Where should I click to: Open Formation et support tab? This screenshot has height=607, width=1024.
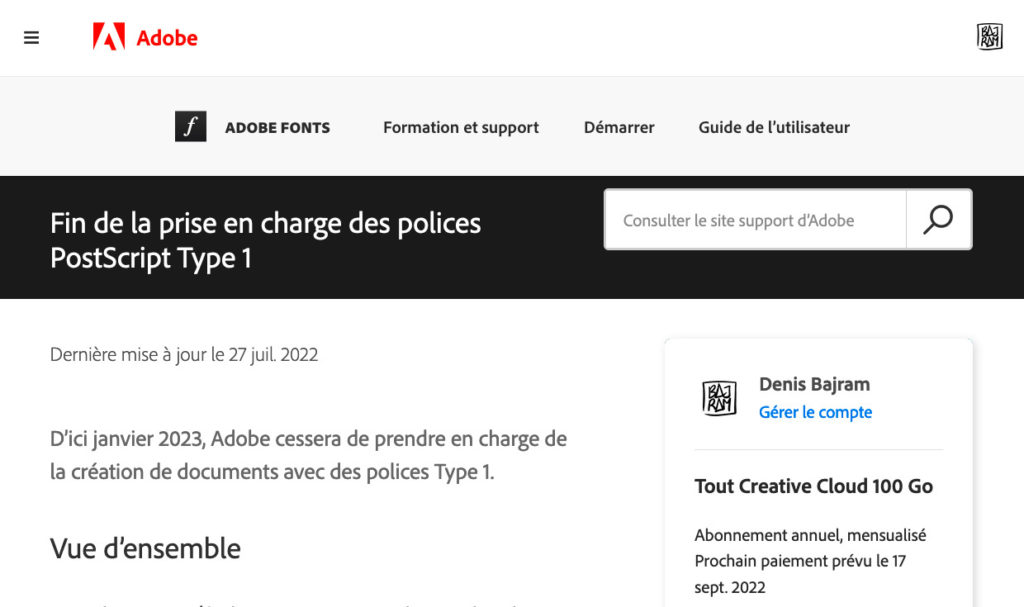coord(461,127)
